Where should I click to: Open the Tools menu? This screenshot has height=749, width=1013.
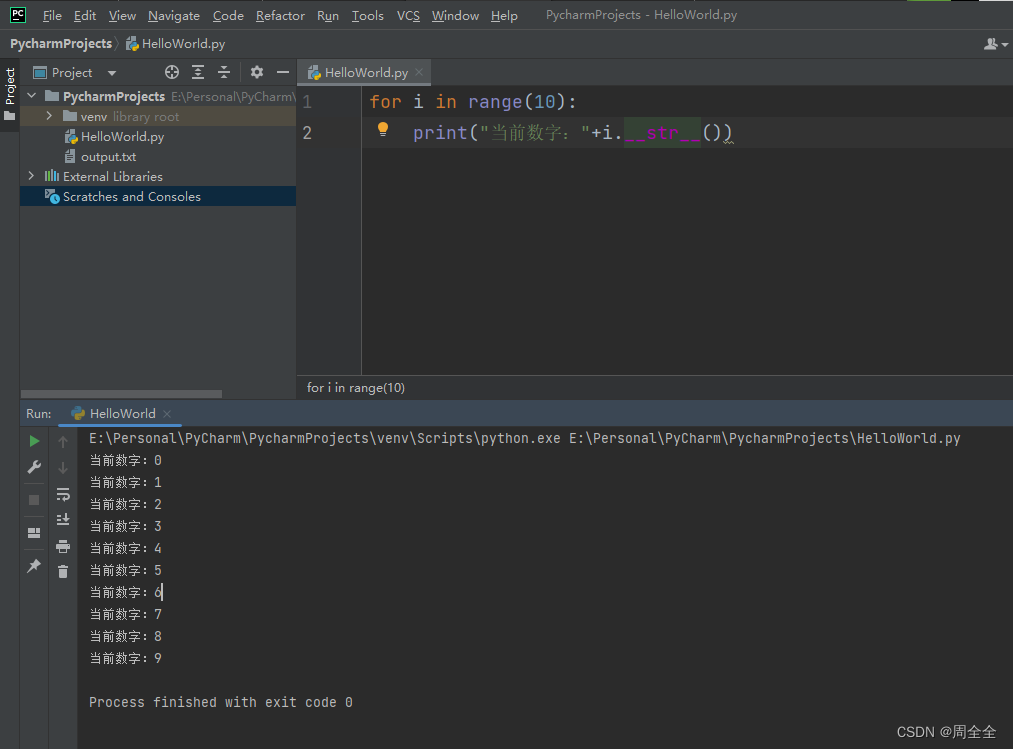click(367, 16)
